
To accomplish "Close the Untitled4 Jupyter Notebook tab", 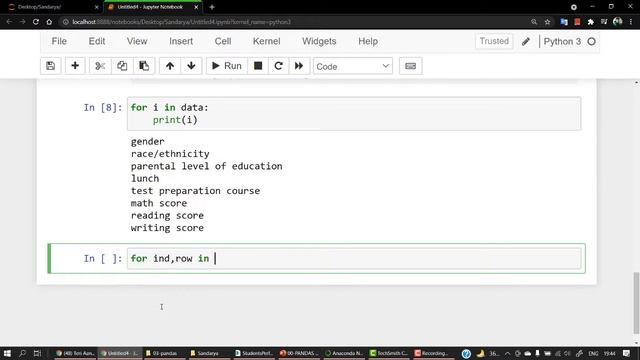I will pos(196,7).
